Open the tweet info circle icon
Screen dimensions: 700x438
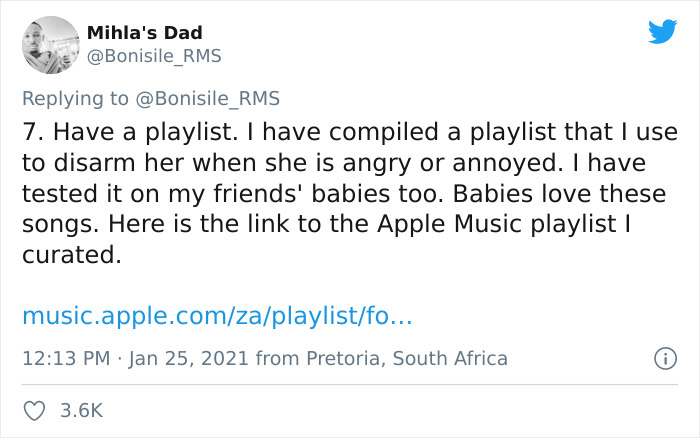pyautogui.click(x=662, y=358)
